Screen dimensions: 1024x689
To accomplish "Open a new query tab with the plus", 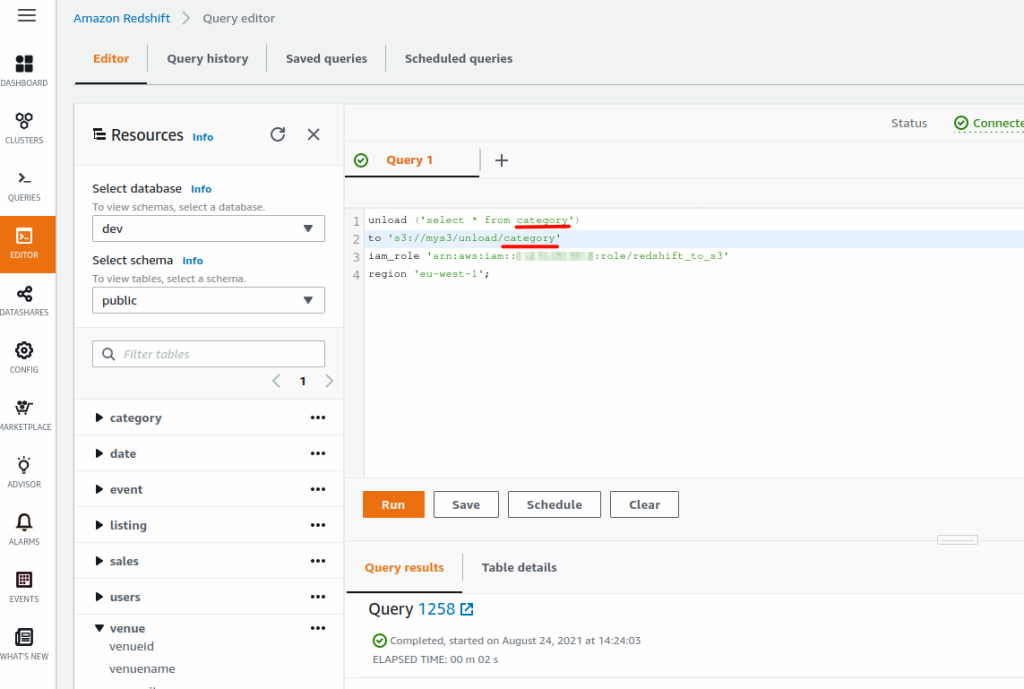I will click(x=501, y=160).
